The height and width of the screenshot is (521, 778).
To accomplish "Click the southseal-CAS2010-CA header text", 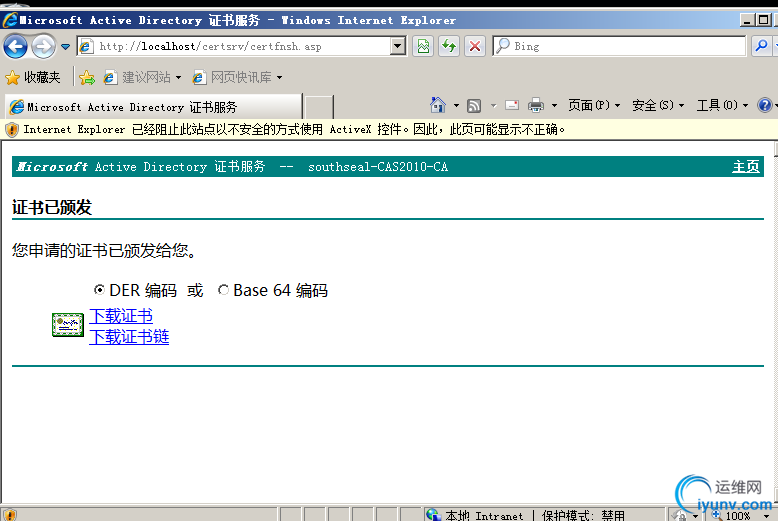I will pos(378,167).
